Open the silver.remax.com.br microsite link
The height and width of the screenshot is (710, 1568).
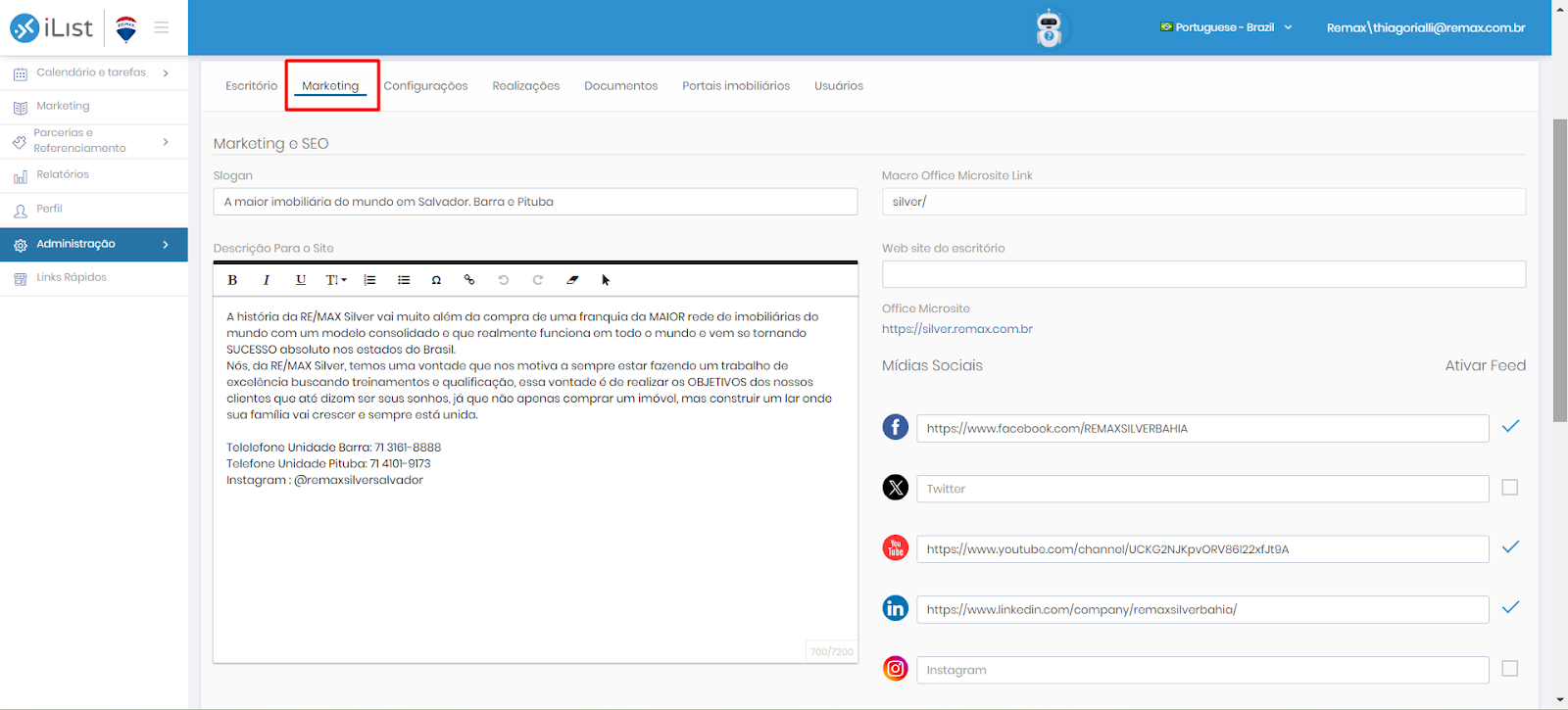pyautogui.click(x=957, y=329)
